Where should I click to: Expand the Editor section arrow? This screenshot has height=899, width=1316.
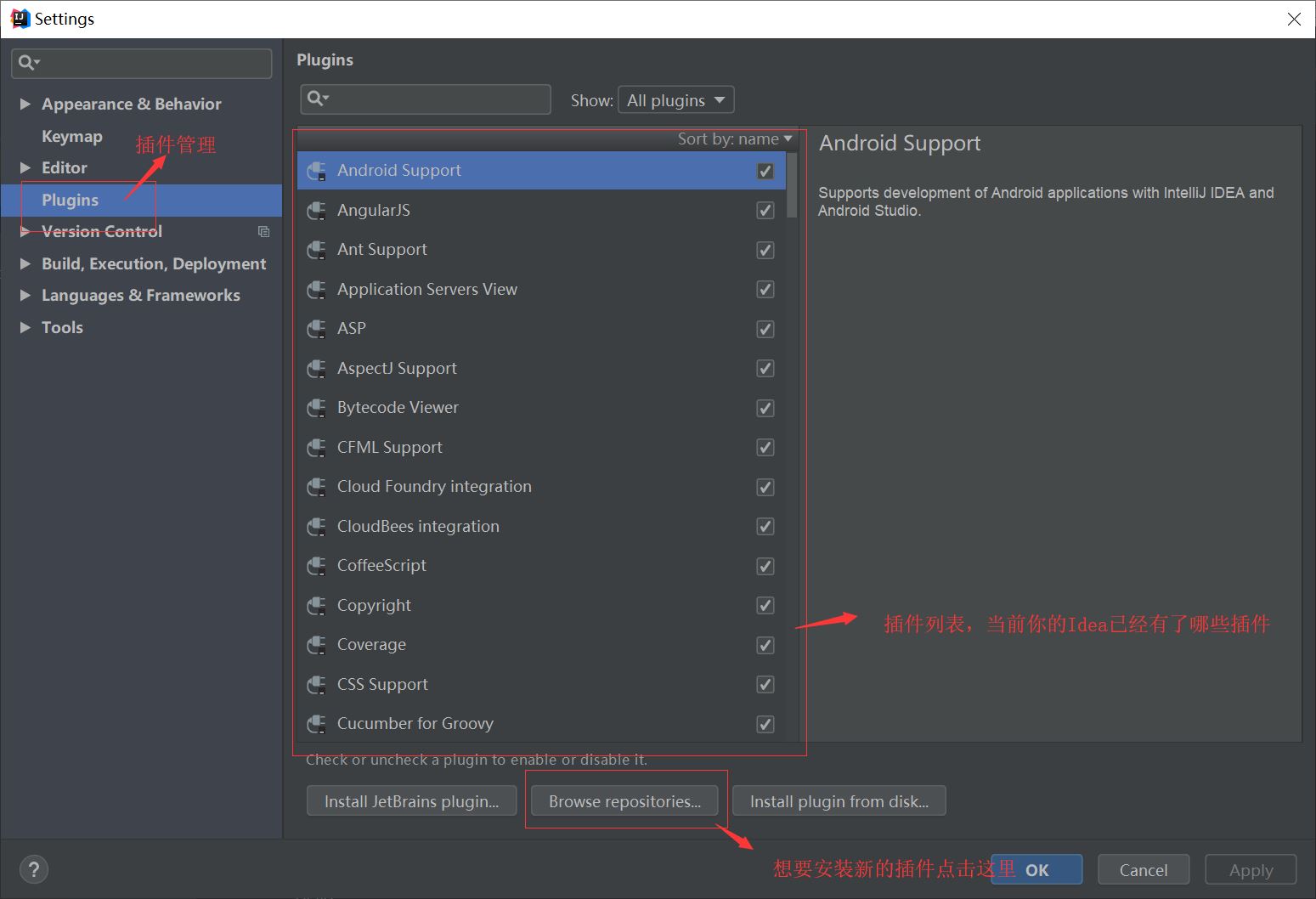click(x=25, y=167)
